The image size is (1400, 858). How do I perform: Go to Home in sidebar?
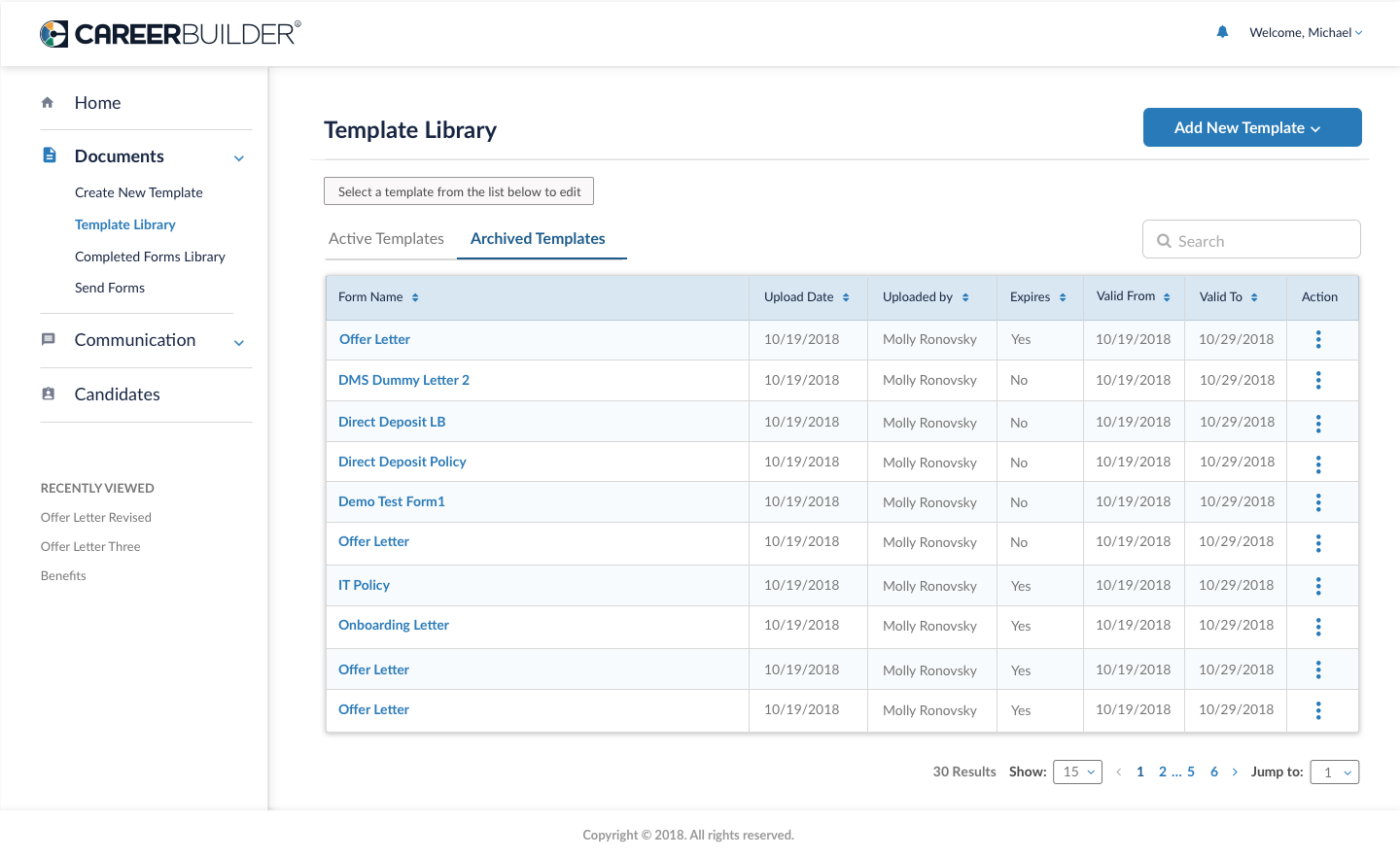point(98,102)
